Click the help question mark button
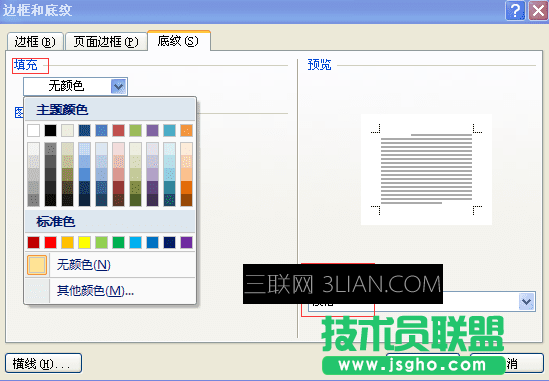 pos(515,11)
